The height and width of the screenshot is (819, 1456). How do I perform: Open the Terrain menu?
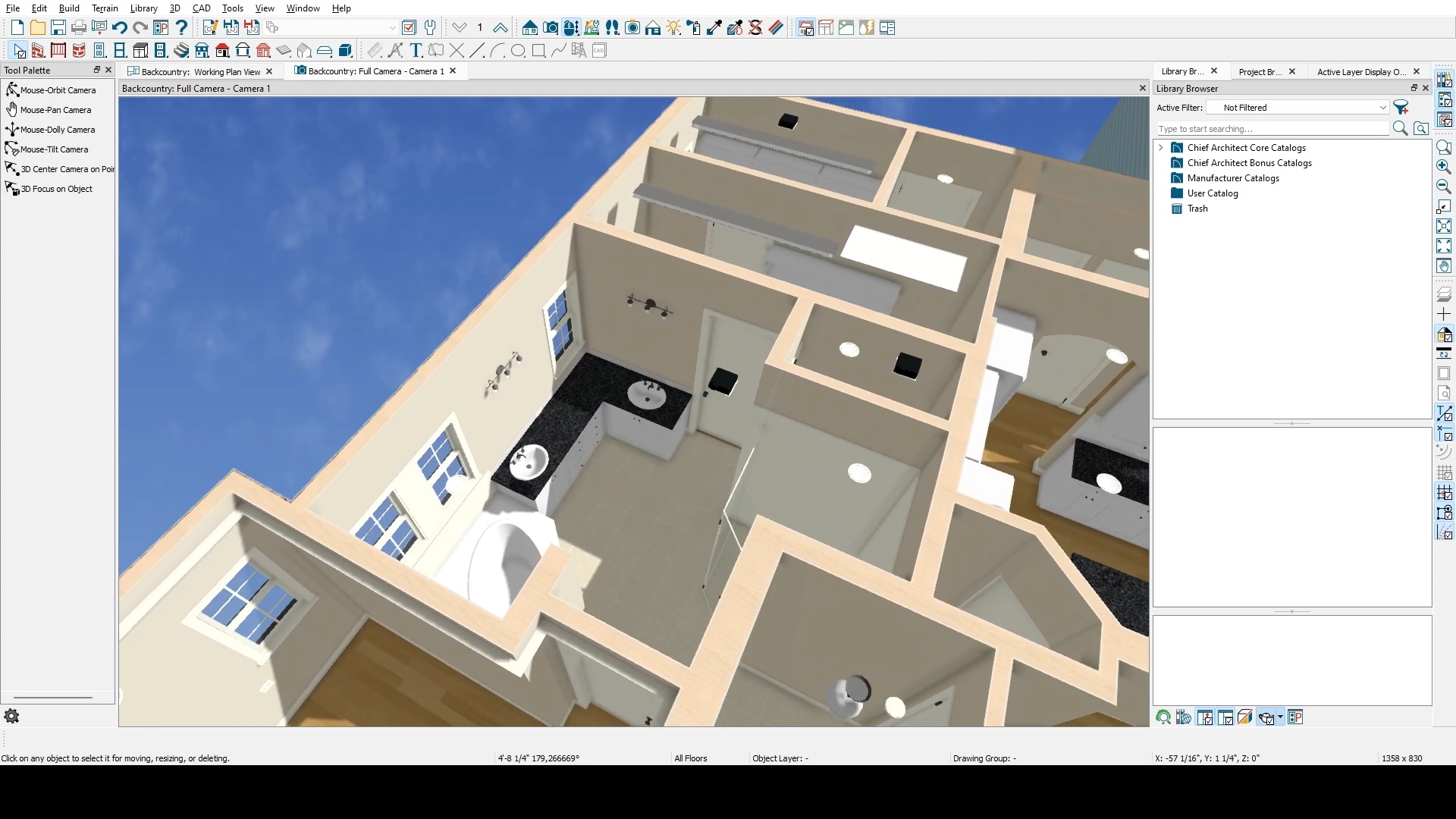tap(105, 8)
